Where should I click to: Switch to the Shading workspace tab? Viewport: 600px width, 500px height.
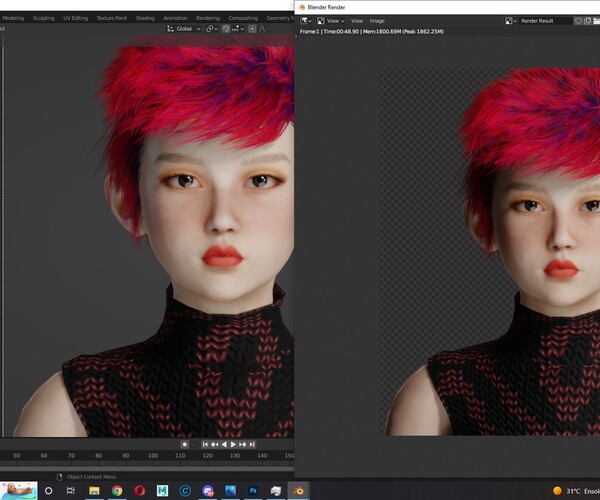(145, 18)
